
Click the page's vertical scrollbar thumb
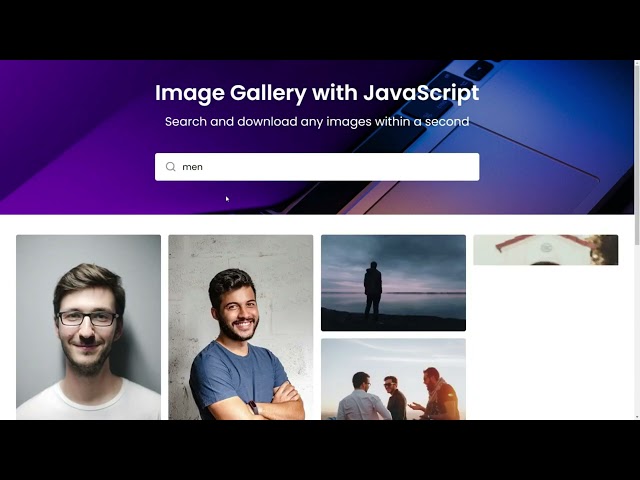pos(637,155)
